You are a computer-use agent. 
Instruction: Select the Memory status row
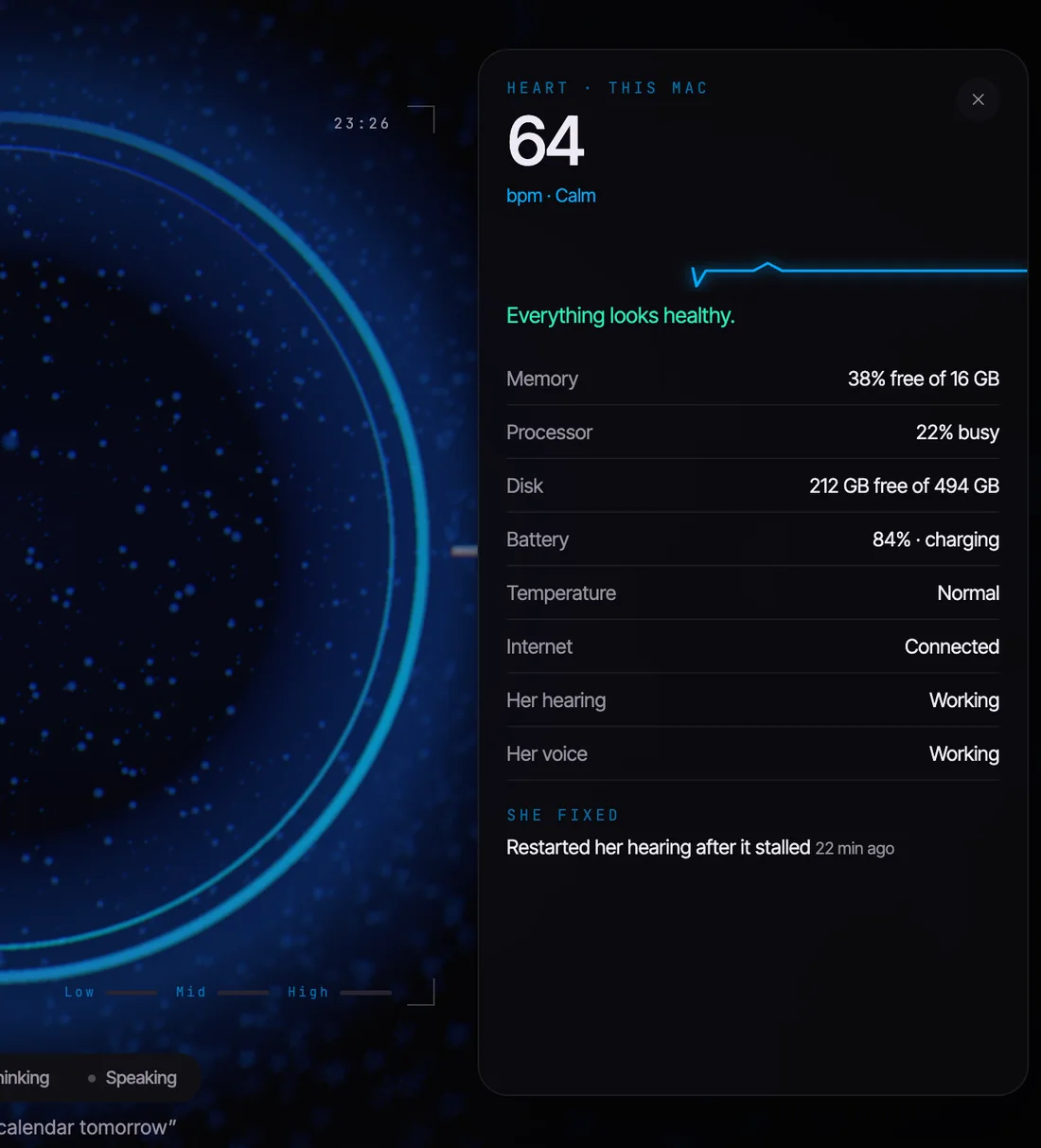(752, 379)
